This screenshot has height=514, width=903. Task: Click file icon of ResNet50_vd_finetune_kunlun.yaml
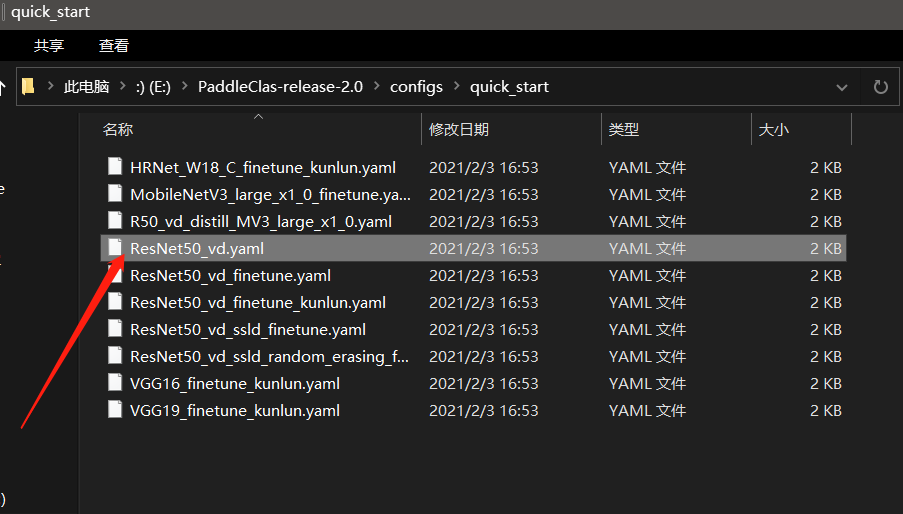click(x=115, y=302)
